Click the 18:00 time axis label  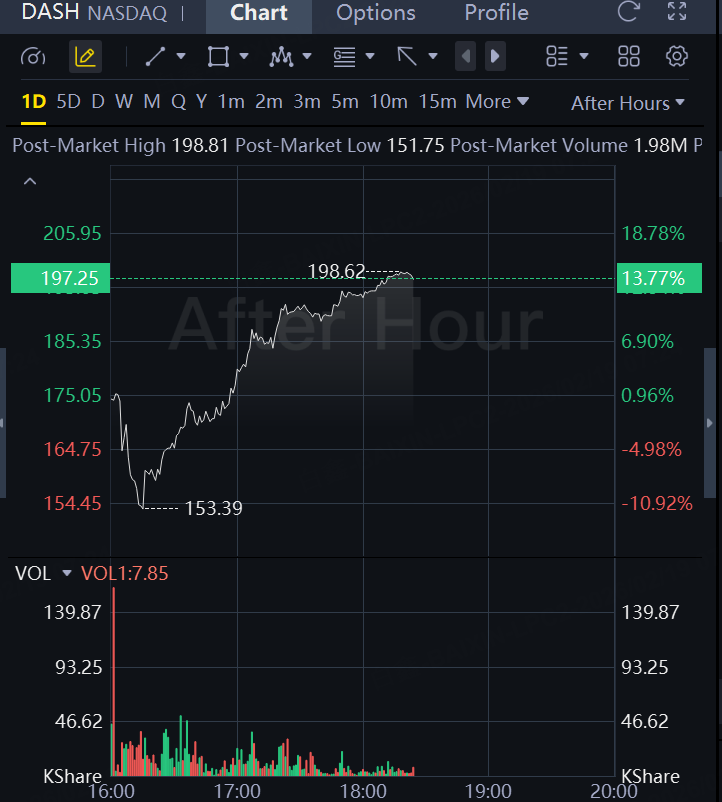364,791
